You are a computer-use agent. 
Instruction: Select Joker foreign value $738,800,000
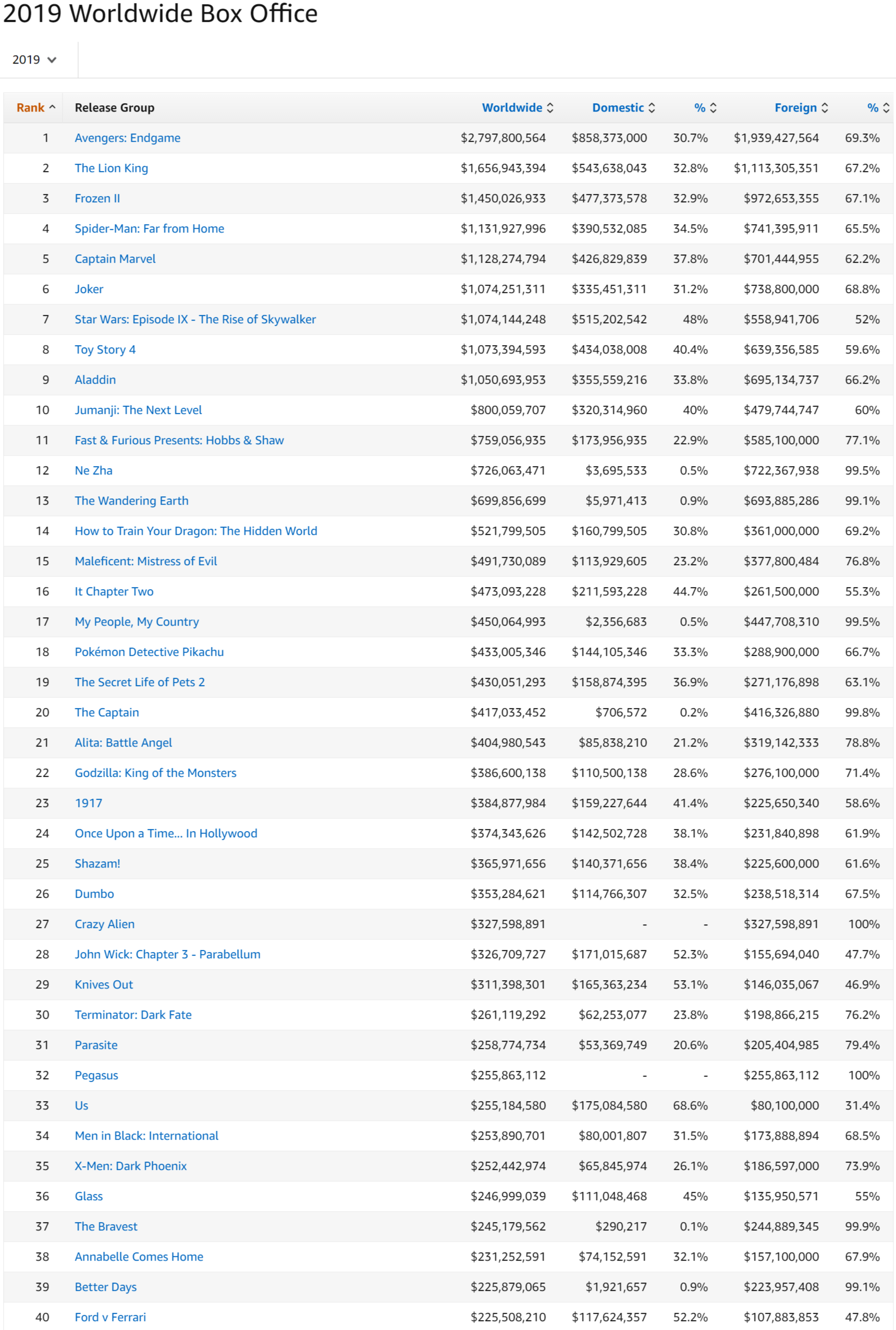click(x=781, y=289)
